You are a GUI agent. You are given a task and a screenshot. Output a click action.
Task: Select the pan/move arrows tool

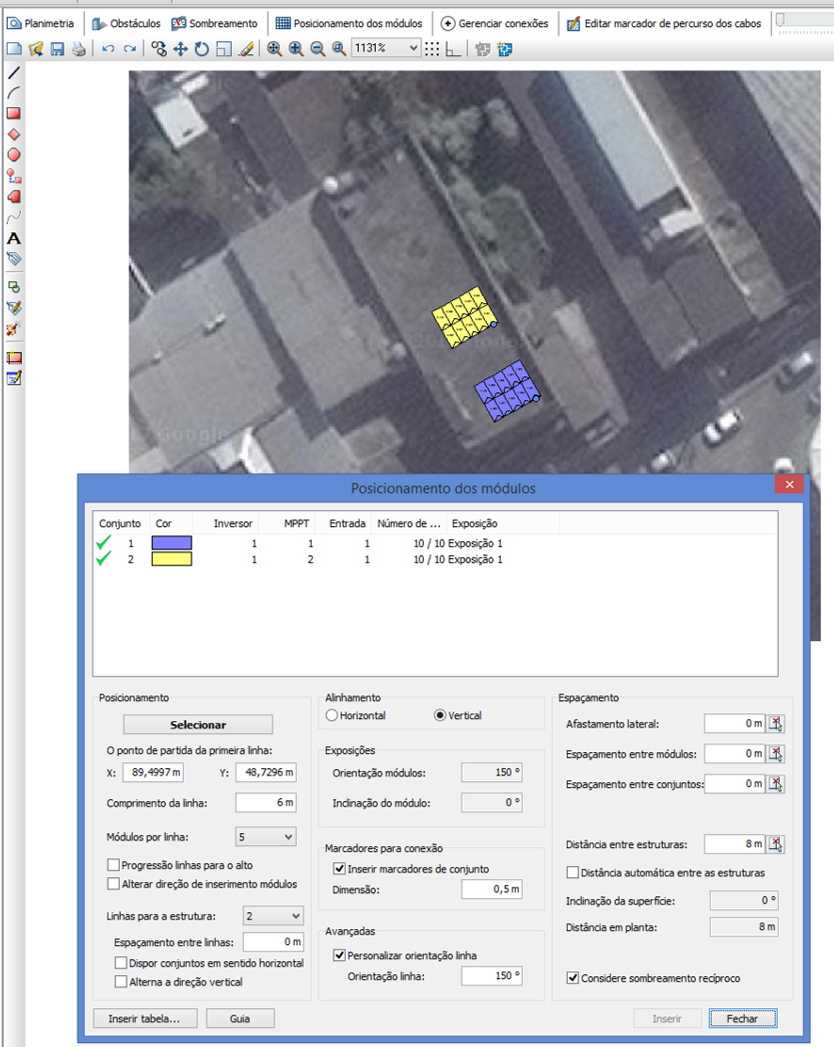181,49
